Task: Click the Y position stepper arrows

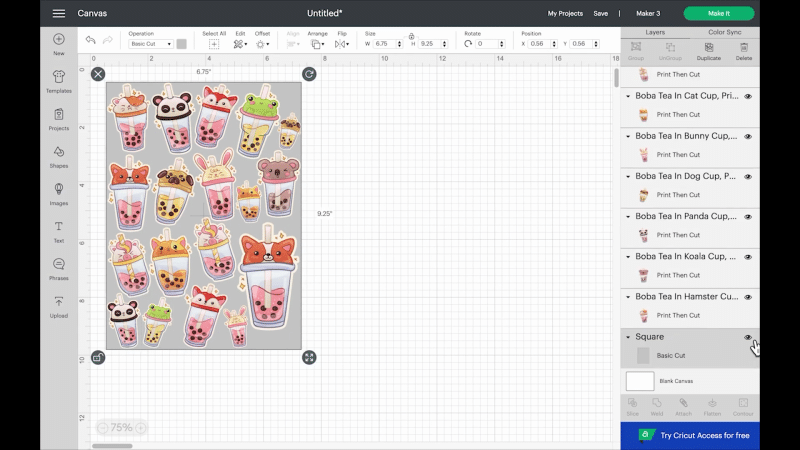Action: (x=595, y=44)
